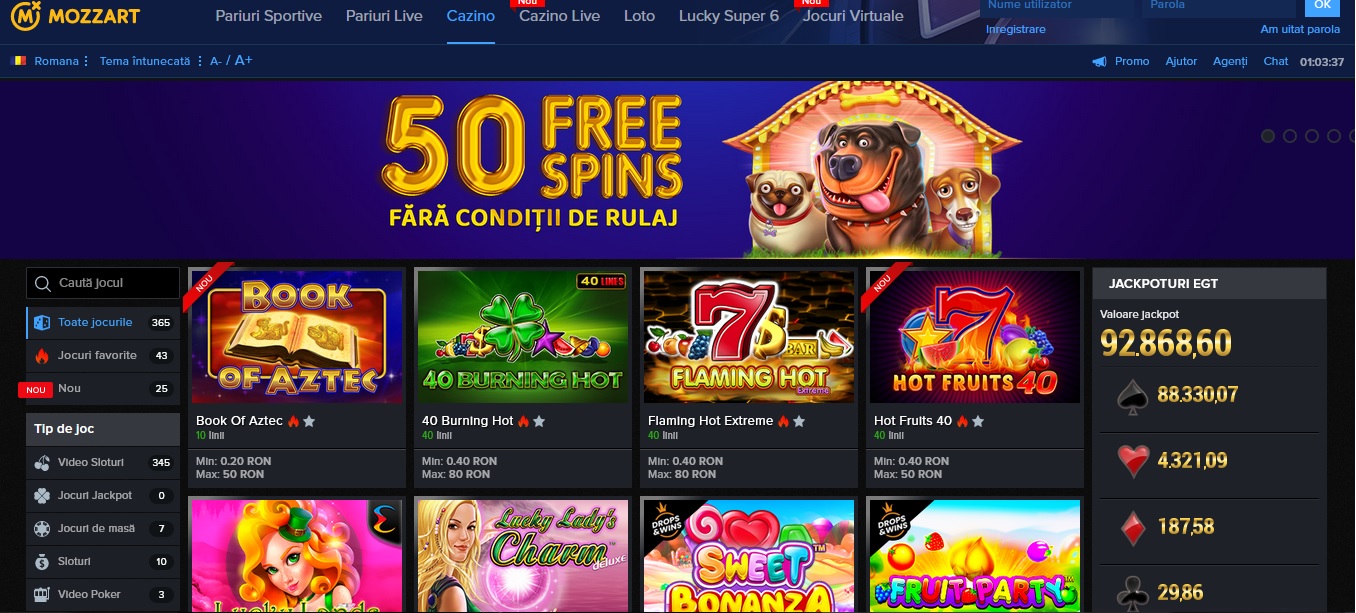Select the spades jackpot icon
Image resolution: width=1356 pixels, height=613 pixels.
[1132, 397]
